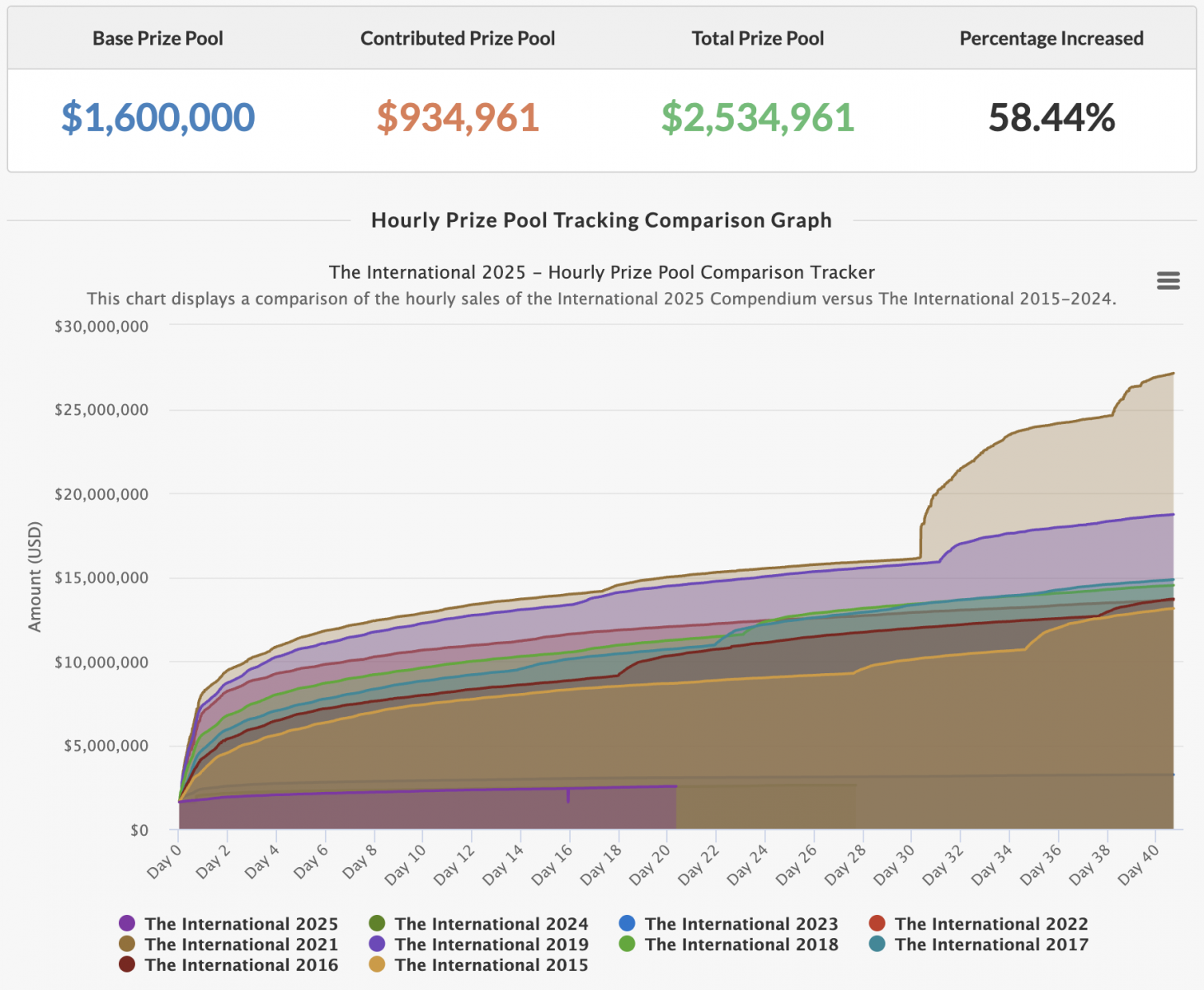Screen dimensions: 1204x990
Task: Toggle The International 2017 series in legend
Action: 979,945
